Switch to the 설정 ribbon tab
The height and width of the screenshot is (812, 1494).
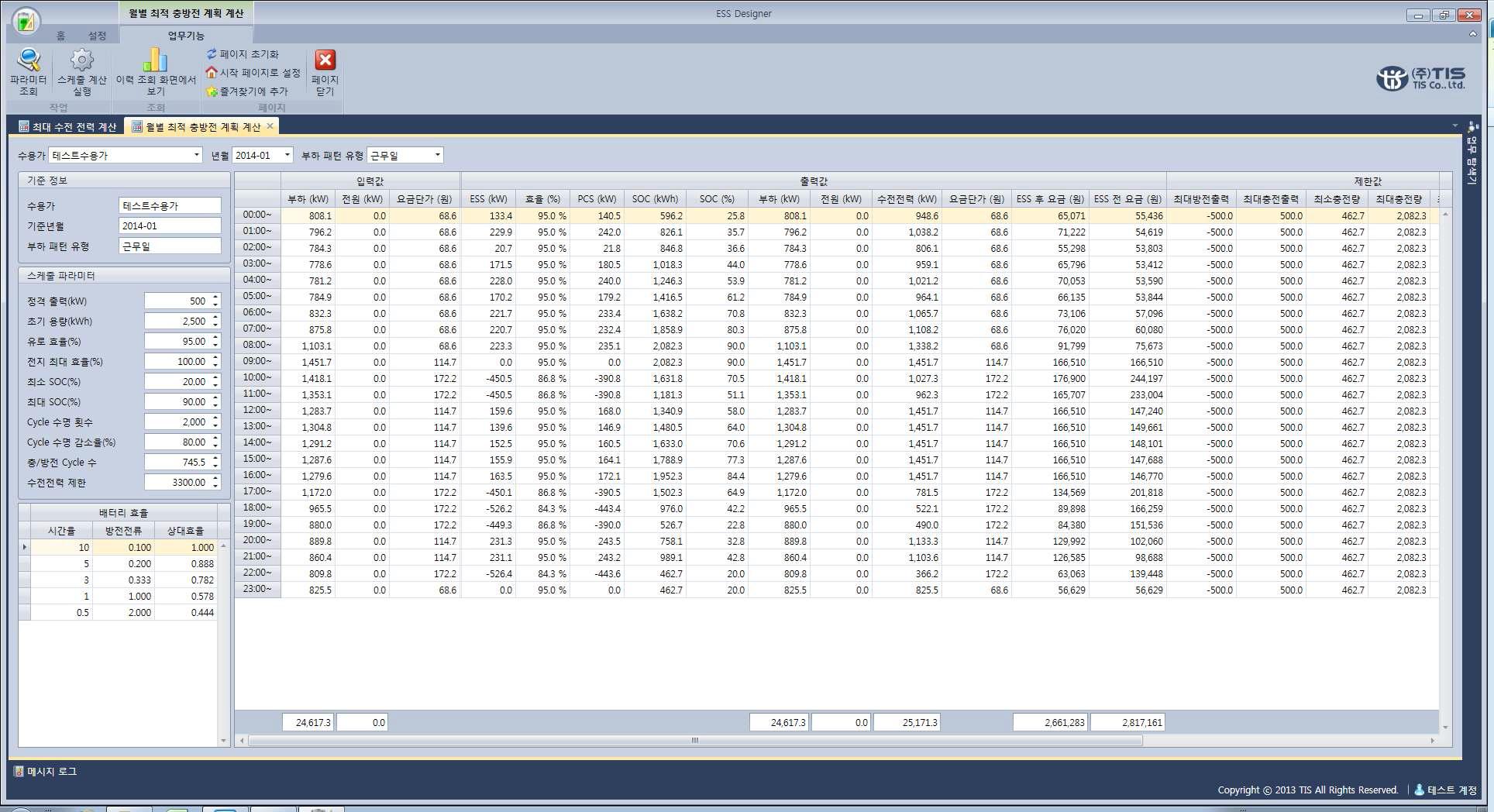97,36
